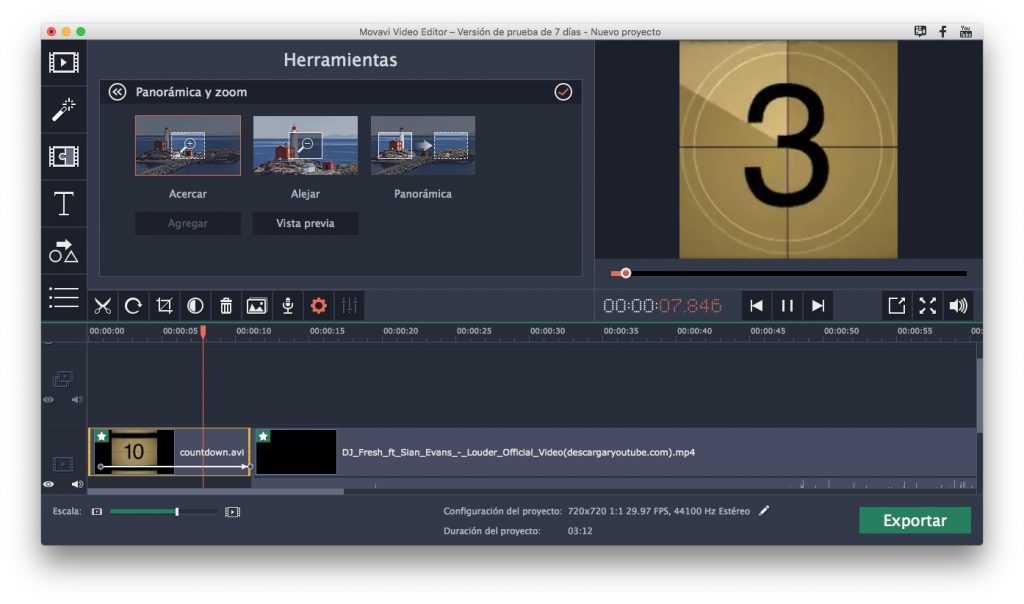Switch preview to full screen
The image size is (1024, 604).
tap(927, 306)
